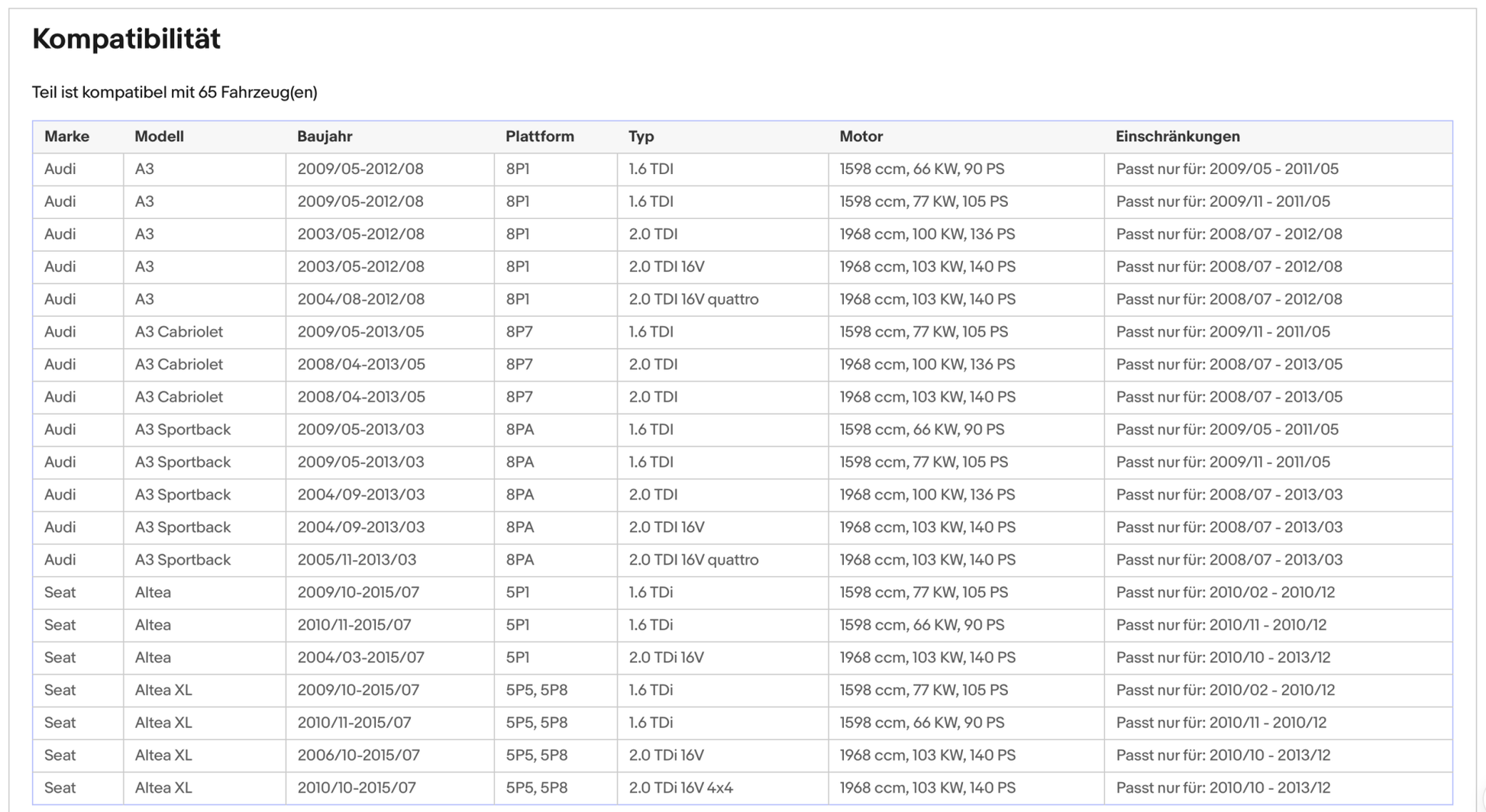
Task: Click the Altea XL 2006/10-2015/07 year cell
Action: (x=389, y=756)
